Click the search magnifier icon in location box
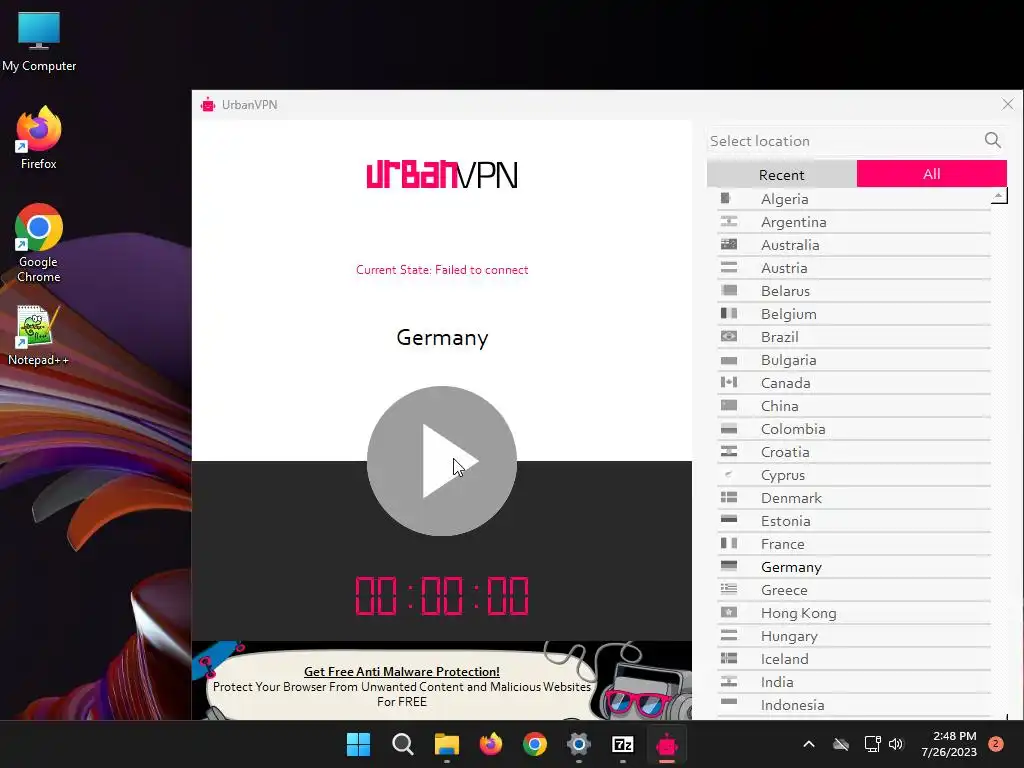The height and width of the screenshot is (768, 1024). click(x=993, y=140)
